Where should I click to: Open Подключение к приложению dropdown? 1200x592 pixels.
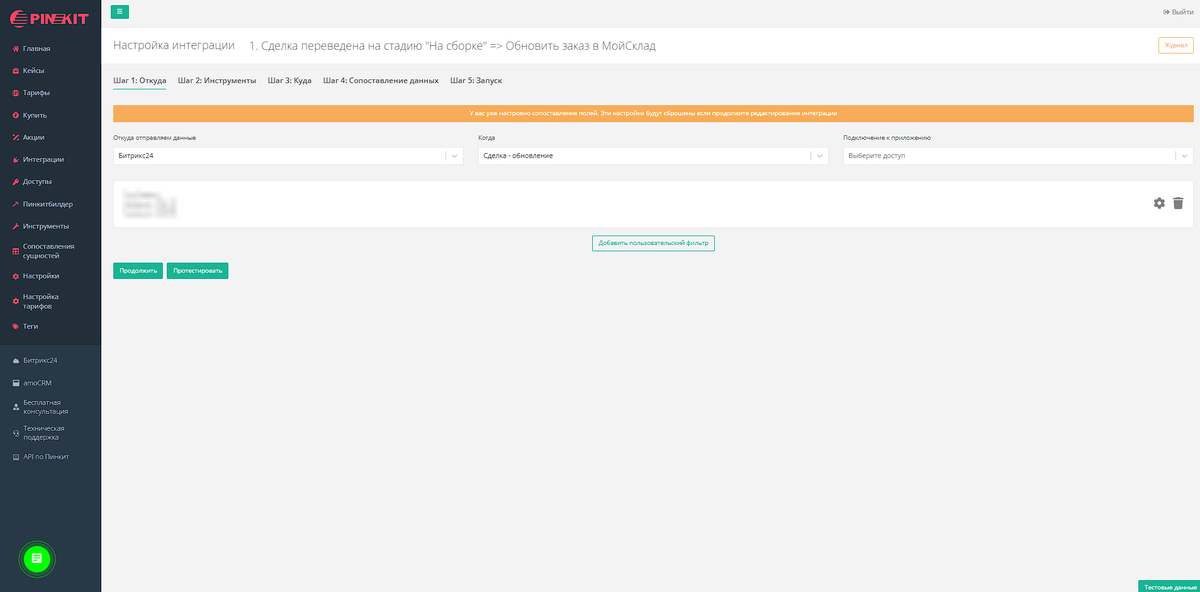pyautogui.click(x=1184, y=156)
